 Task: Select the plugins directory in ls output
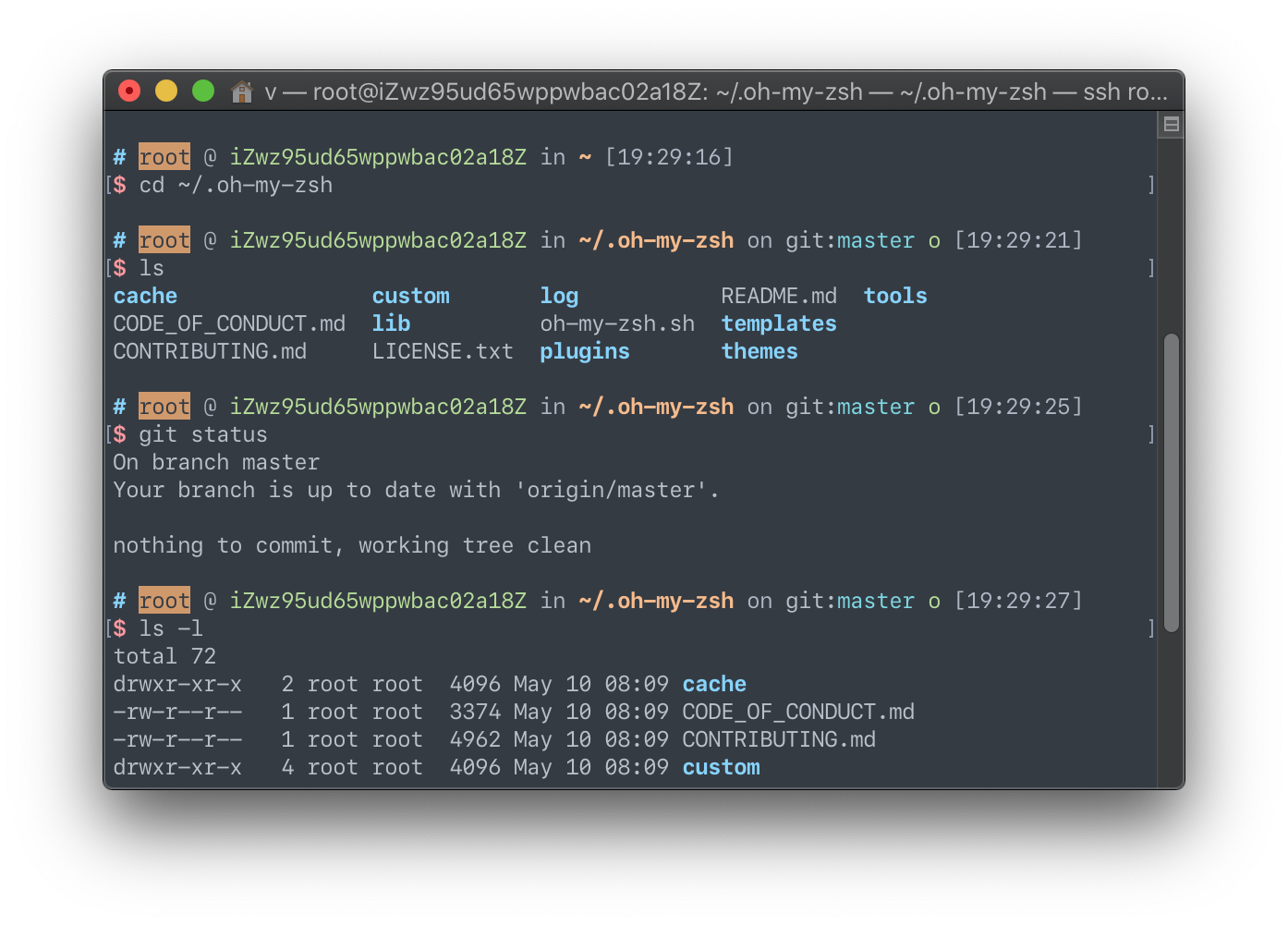(584, 351)
